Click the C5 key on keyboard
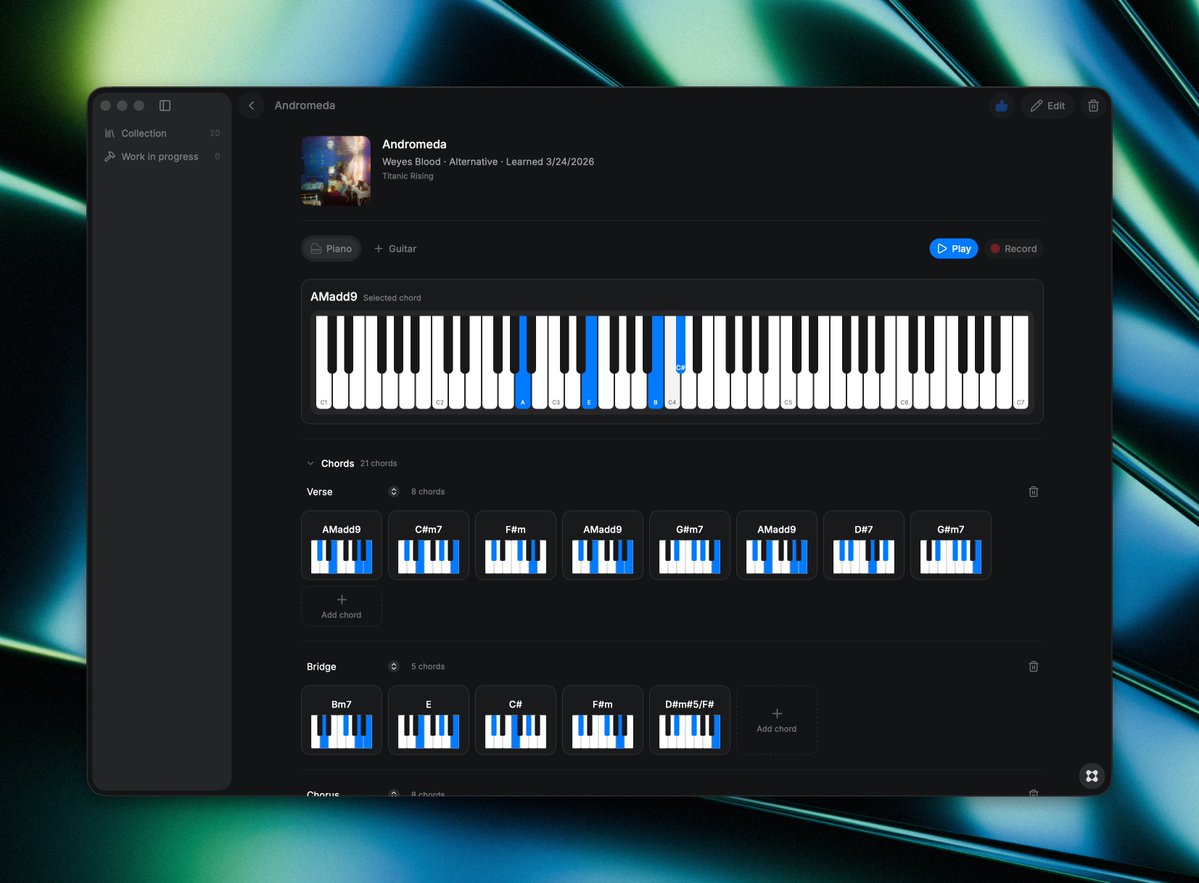 point(788,391)
